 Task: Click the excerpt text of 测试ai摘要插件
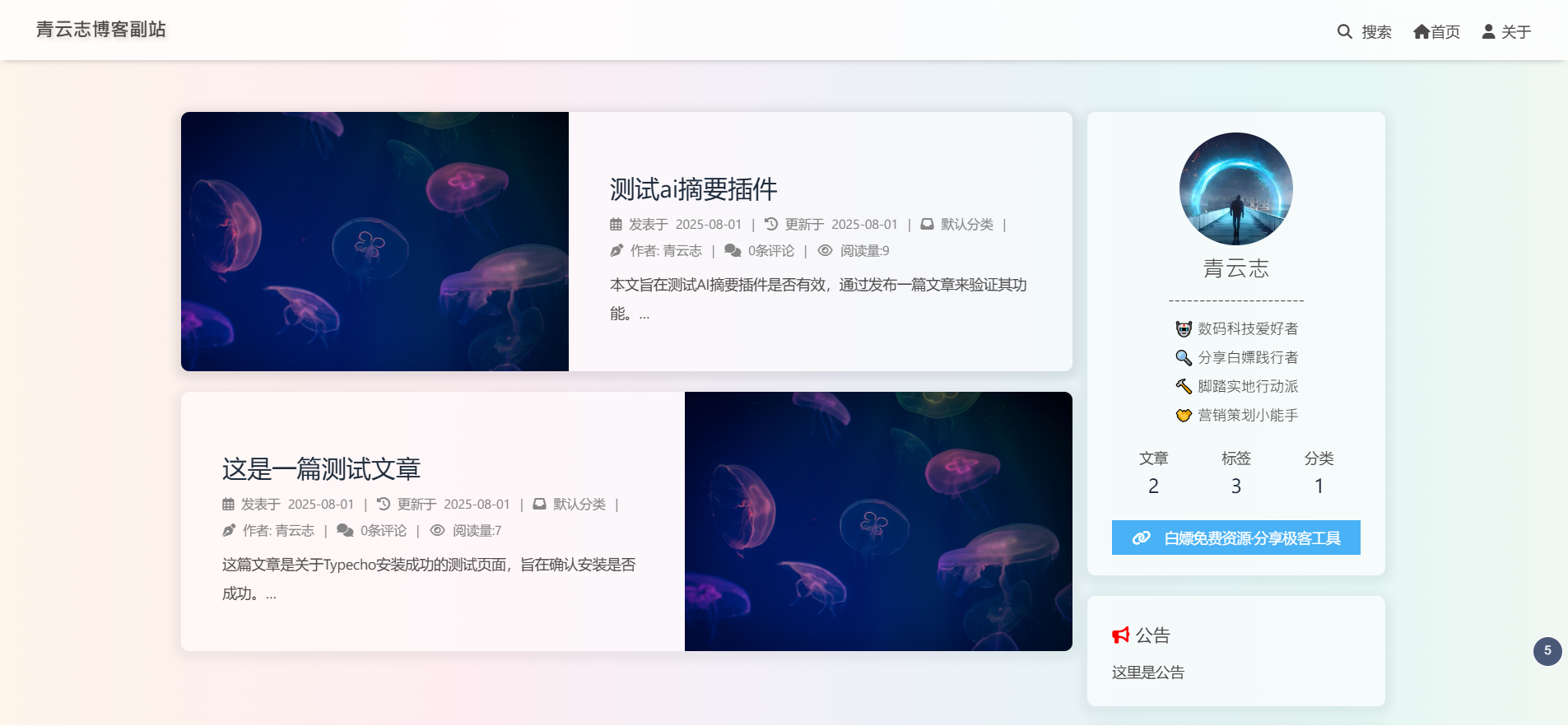pyautogui.click(x=818, y=299)
